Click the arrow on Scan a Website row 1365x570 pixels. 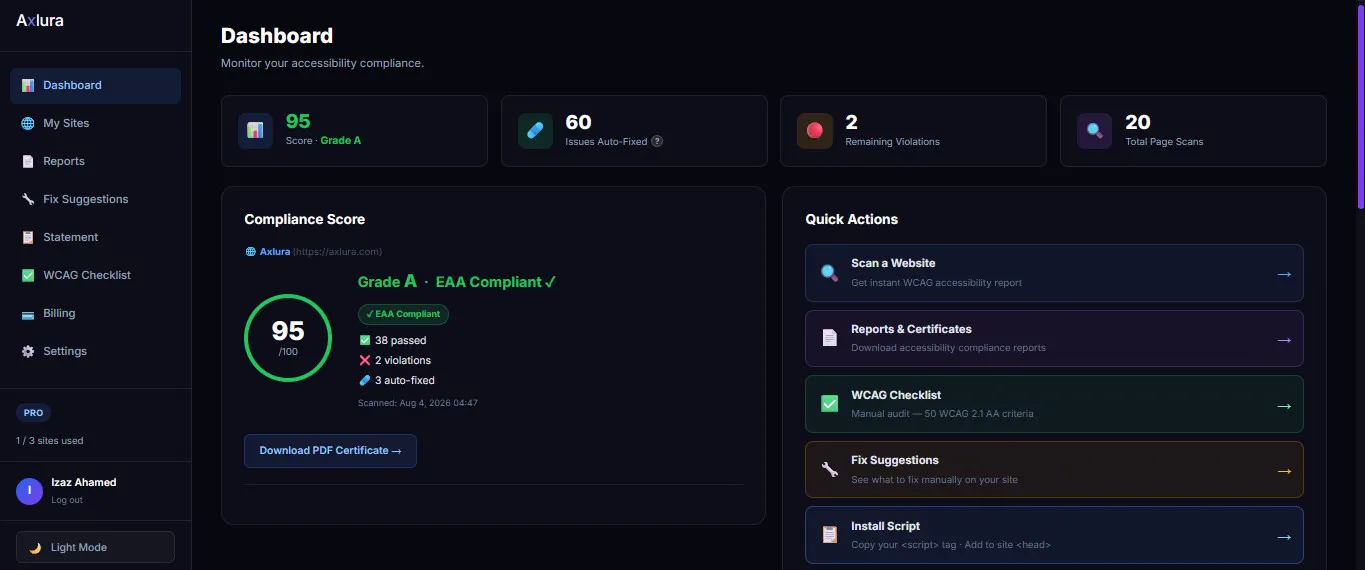pos(1284,274)
